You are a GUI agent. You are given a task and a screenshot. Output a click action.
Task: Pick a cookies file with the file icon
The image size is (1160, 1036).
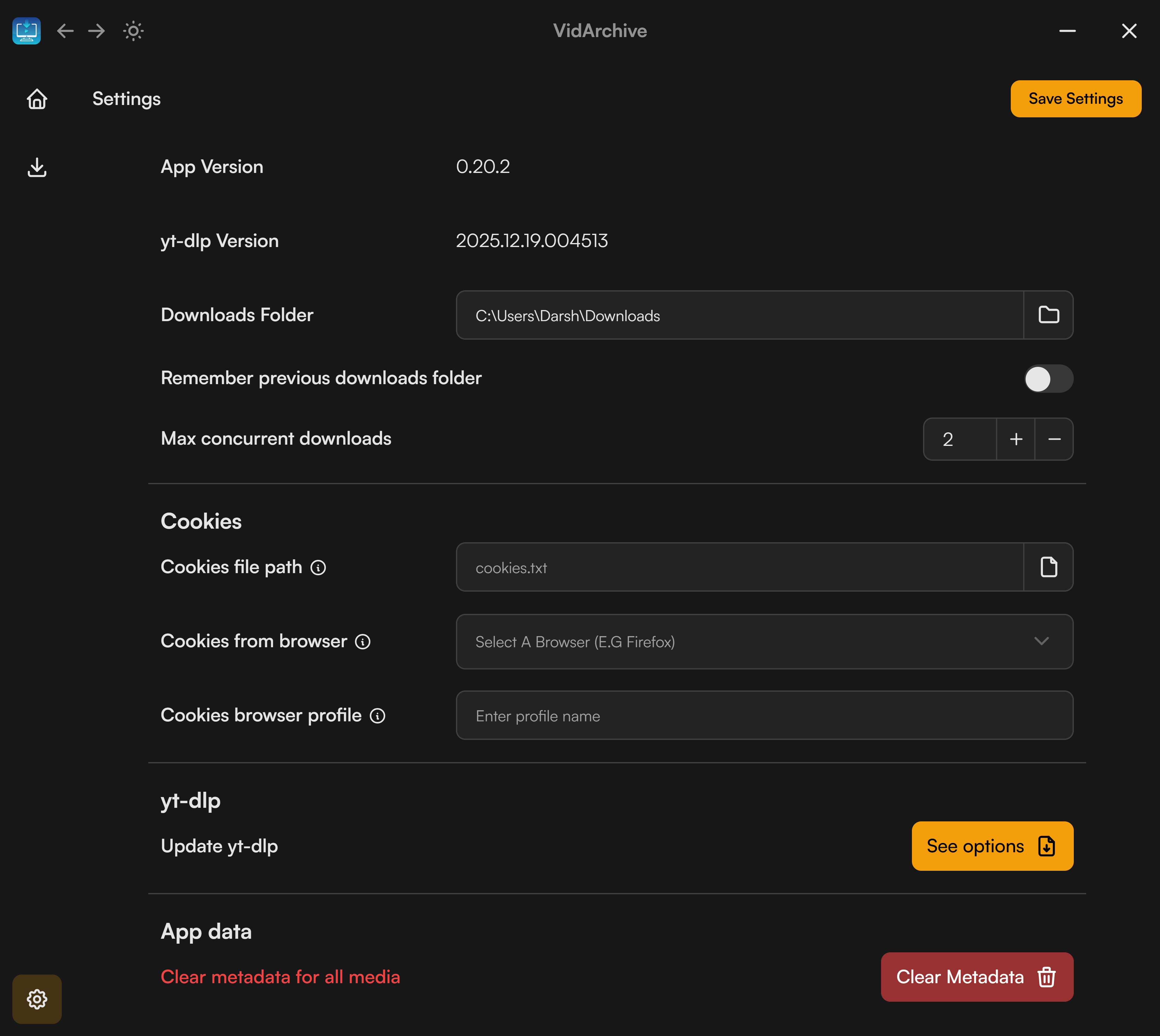[1049, 567]
